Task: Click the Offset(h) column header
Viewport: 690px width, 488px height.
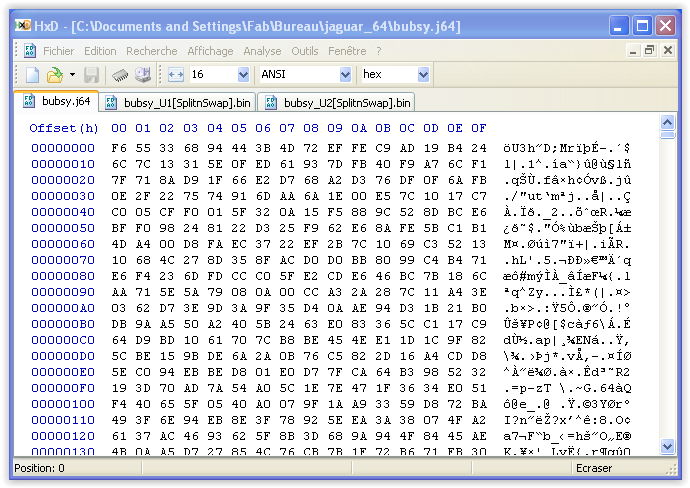Action: pyautogui.click(x=64, y=128)
